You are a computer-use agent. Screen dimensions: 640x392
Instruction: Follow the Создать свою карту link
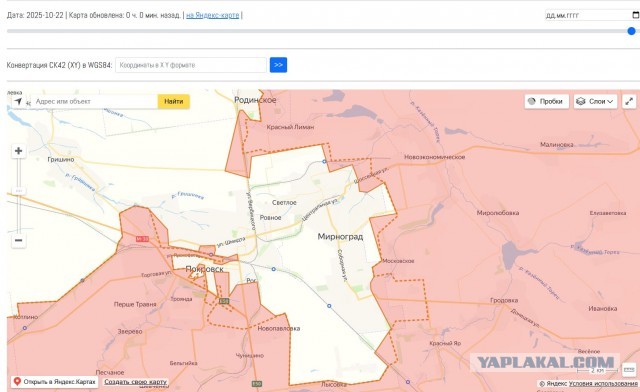point(136,382)
